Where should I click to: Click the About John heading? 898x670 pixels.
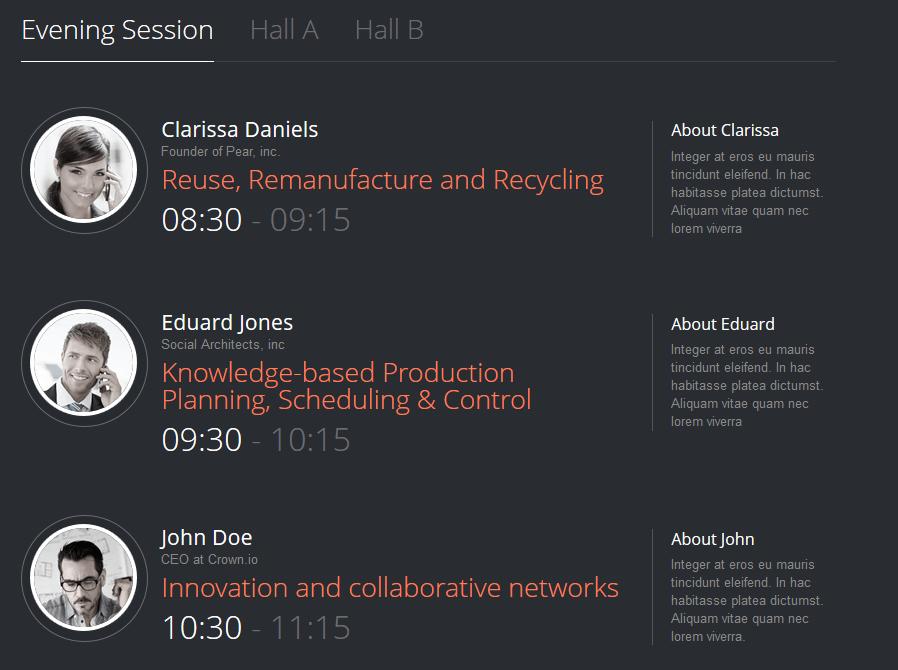712,539
